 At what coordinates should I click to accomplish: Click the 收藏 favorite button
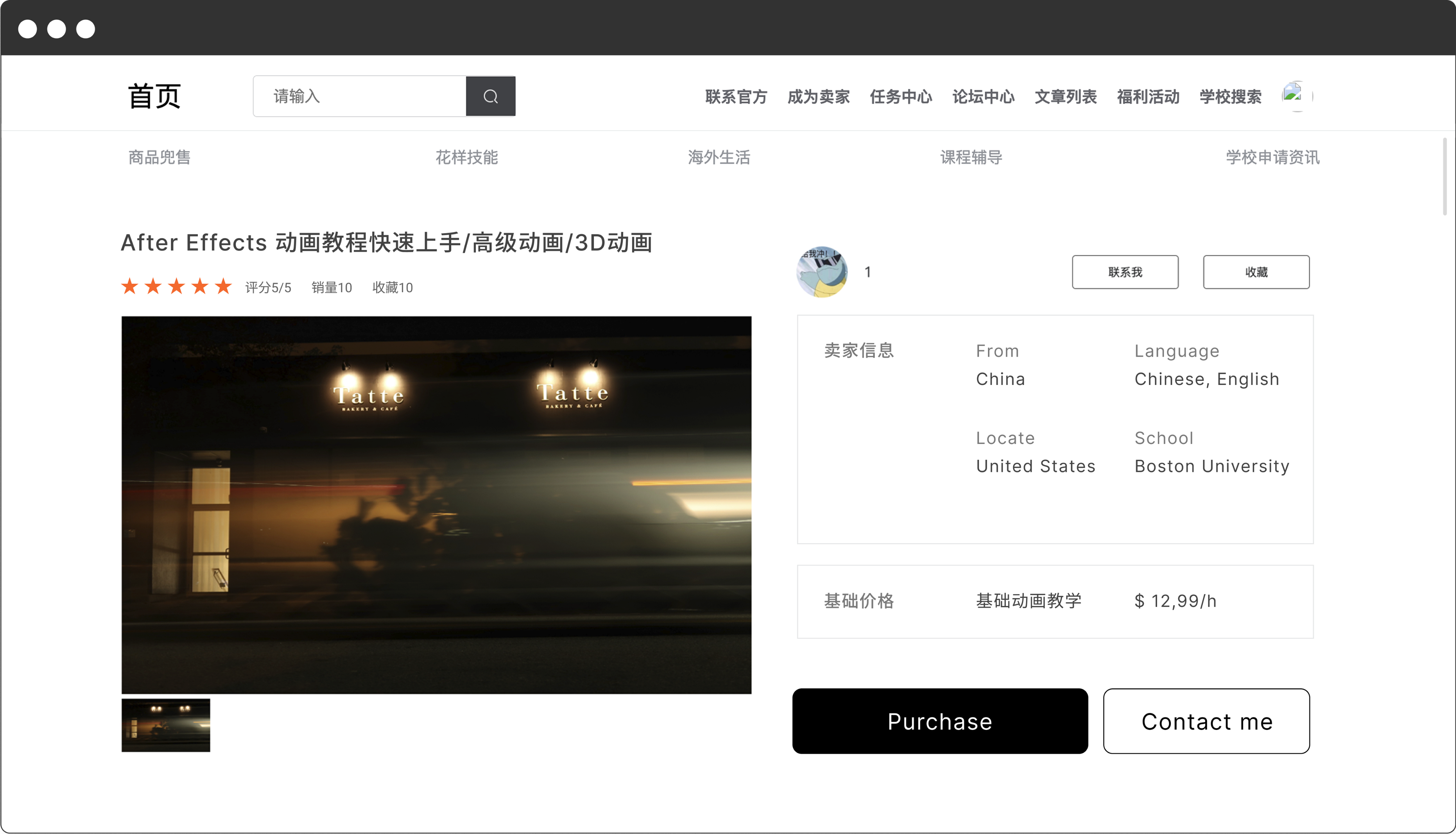pos(1256,272)
